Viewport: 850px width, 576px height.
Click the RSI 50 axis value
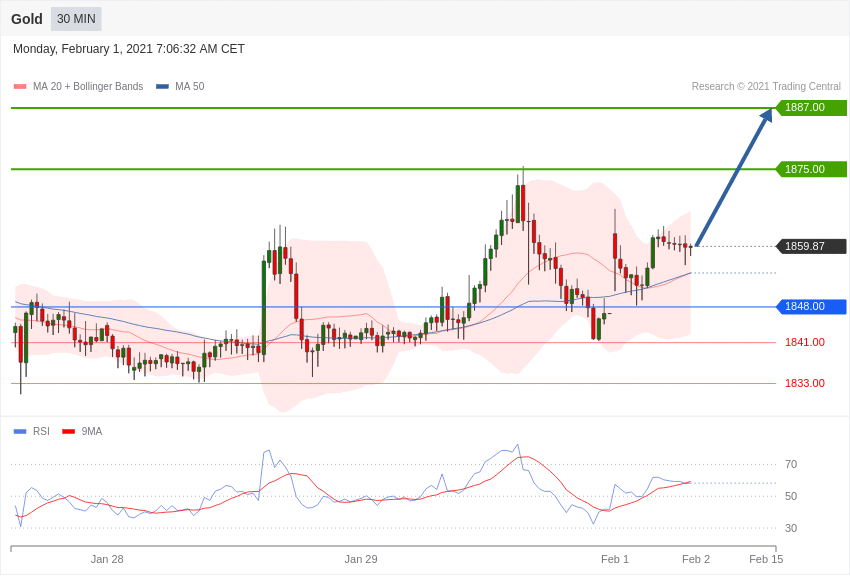point(791,496)
